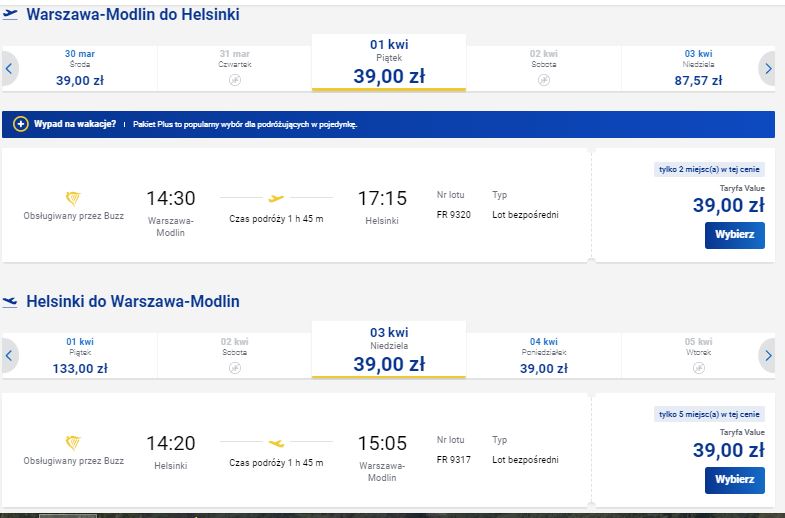The image size is (785, 518).
Task: Pick the 04 kwi Poniedziałek return date tab
Action: (544, 356)
